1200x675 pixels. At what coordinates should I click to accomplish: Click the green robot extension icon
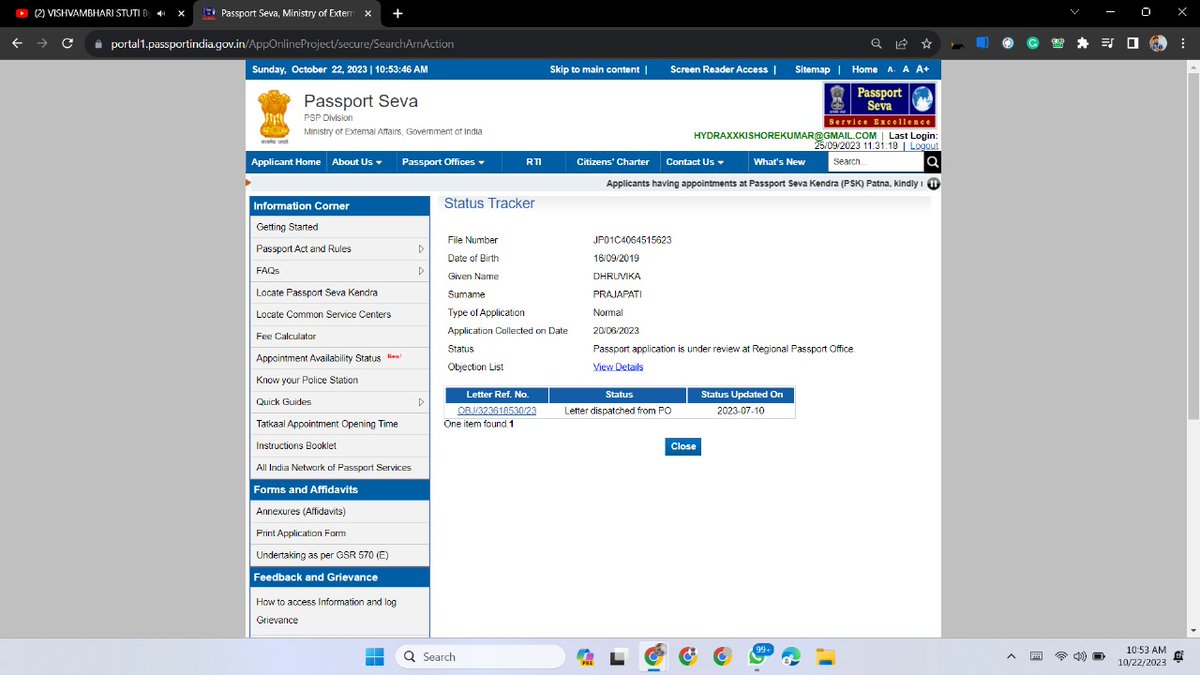click(x=1058, y=44)
